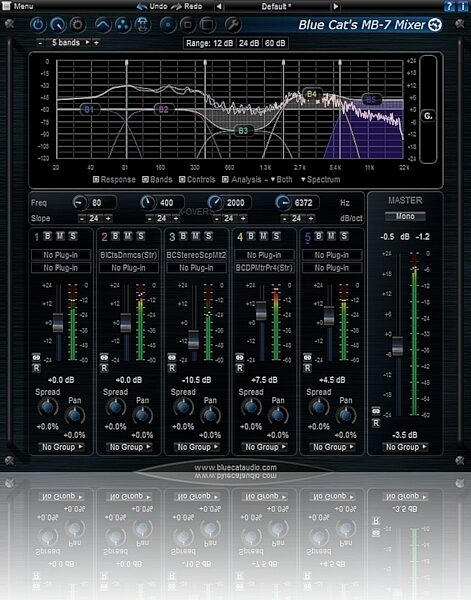Open Master No Group dropdown
The width and height of the screenshot is (471, 600).
pyautogui.click(x=406, y=447)
